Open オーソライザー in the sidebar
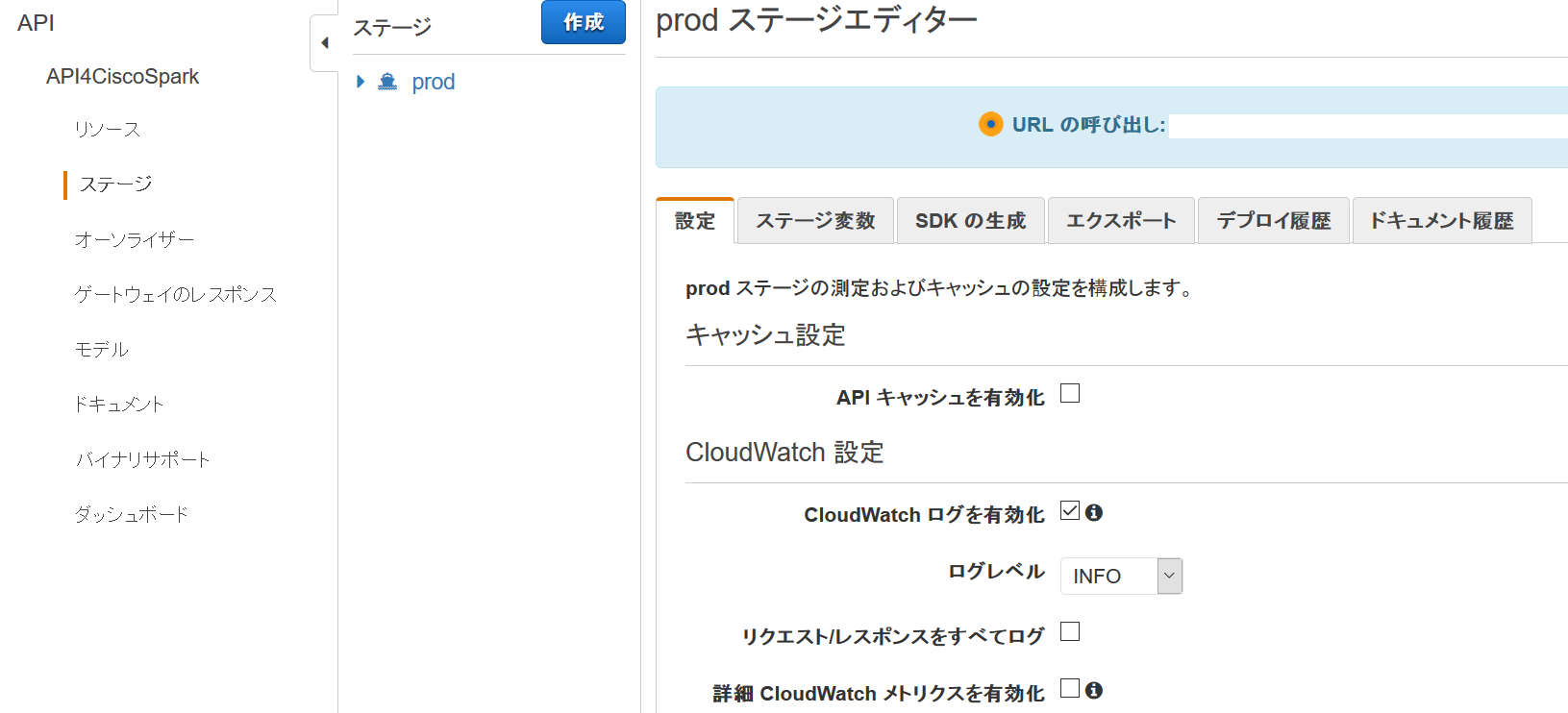This screenshot has width=1568, height=713. pos(135,239)
